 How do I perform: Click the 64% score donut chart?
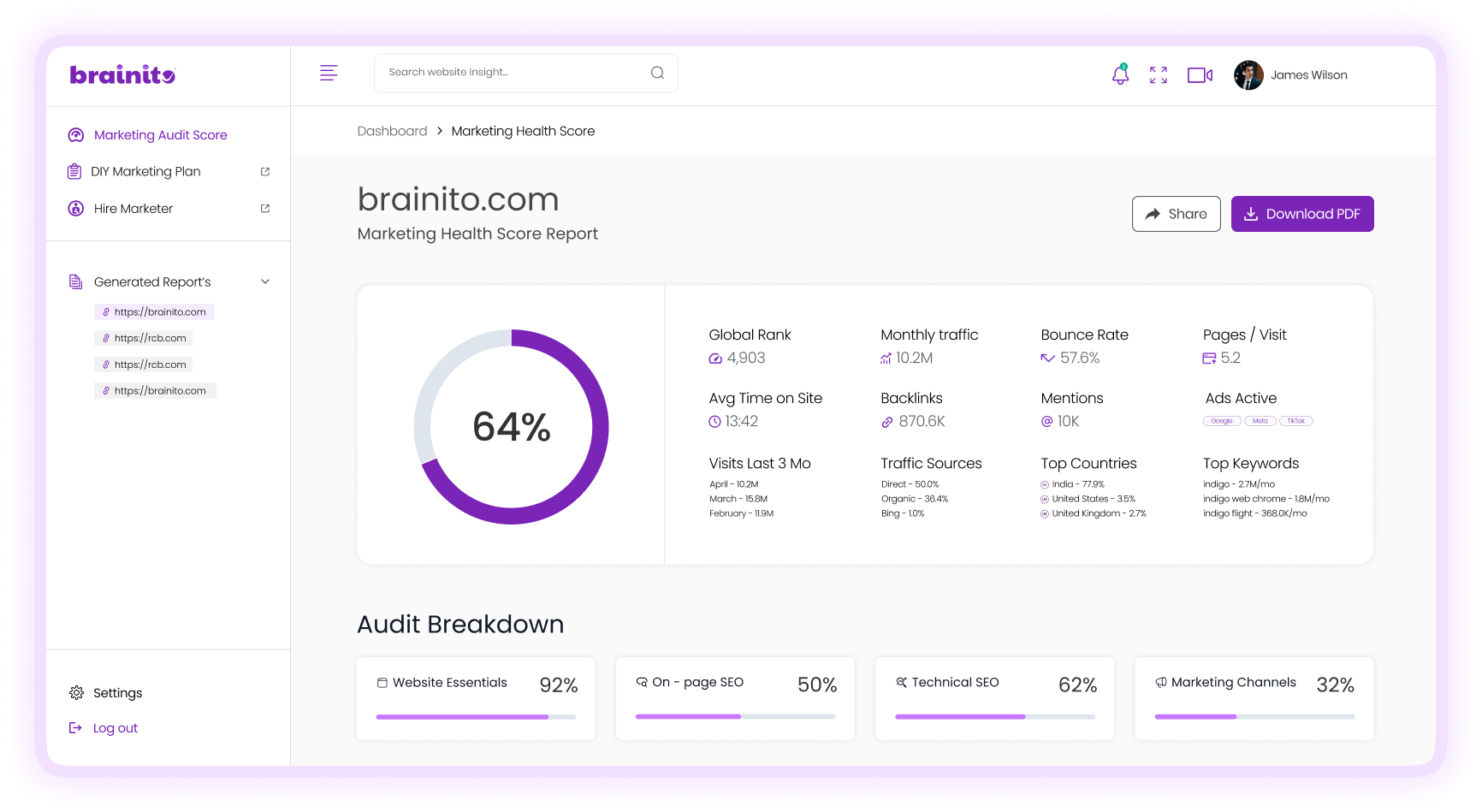512,427
